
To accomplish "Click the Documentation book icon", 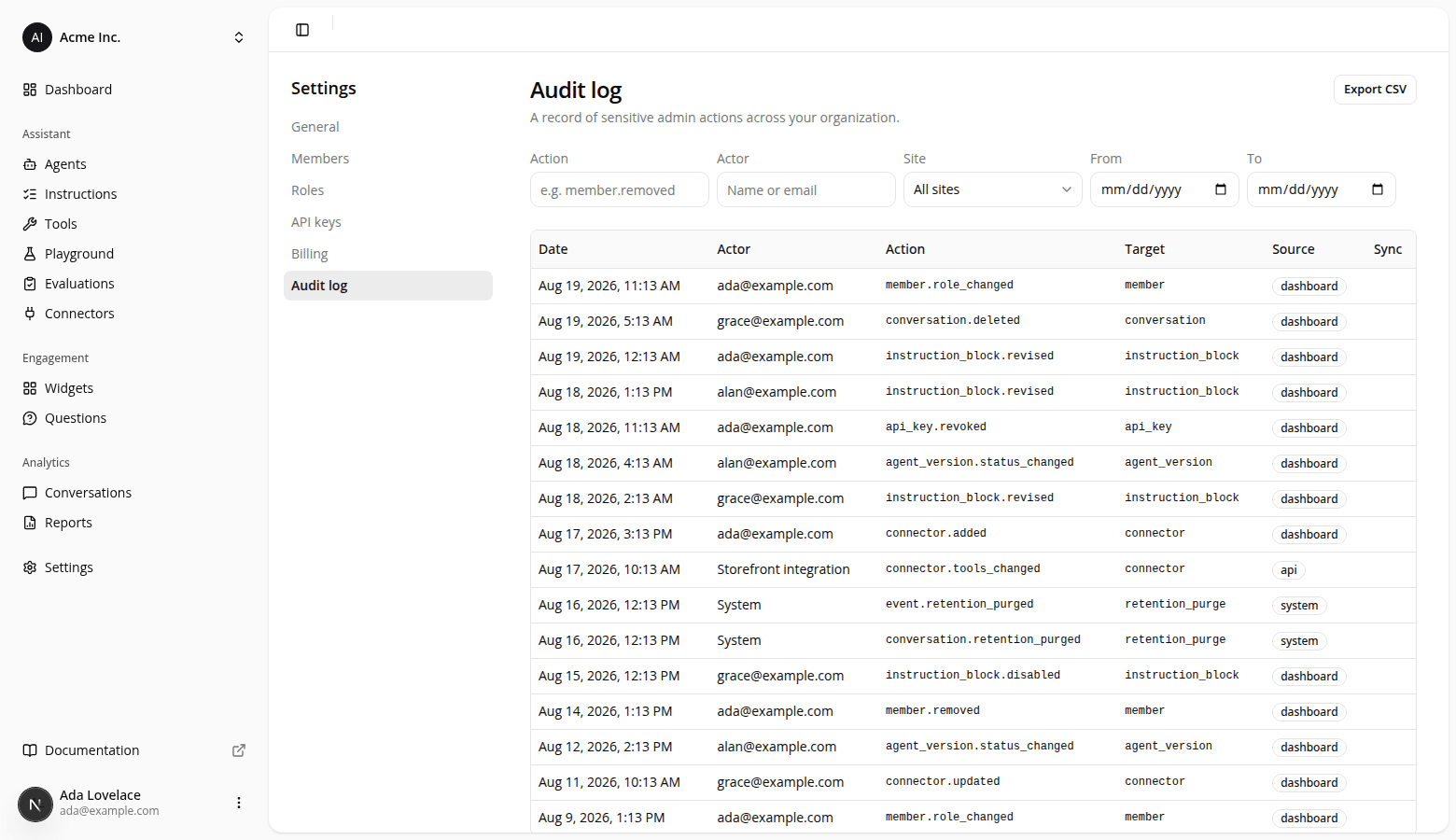I will click(30, 750).
